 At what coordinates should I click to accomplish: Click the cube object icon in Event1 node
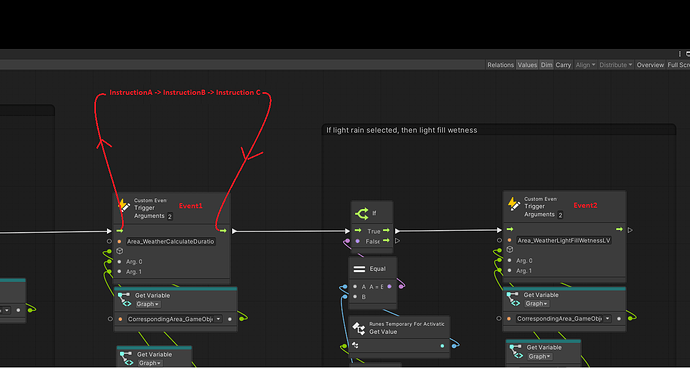click(119, 251)
